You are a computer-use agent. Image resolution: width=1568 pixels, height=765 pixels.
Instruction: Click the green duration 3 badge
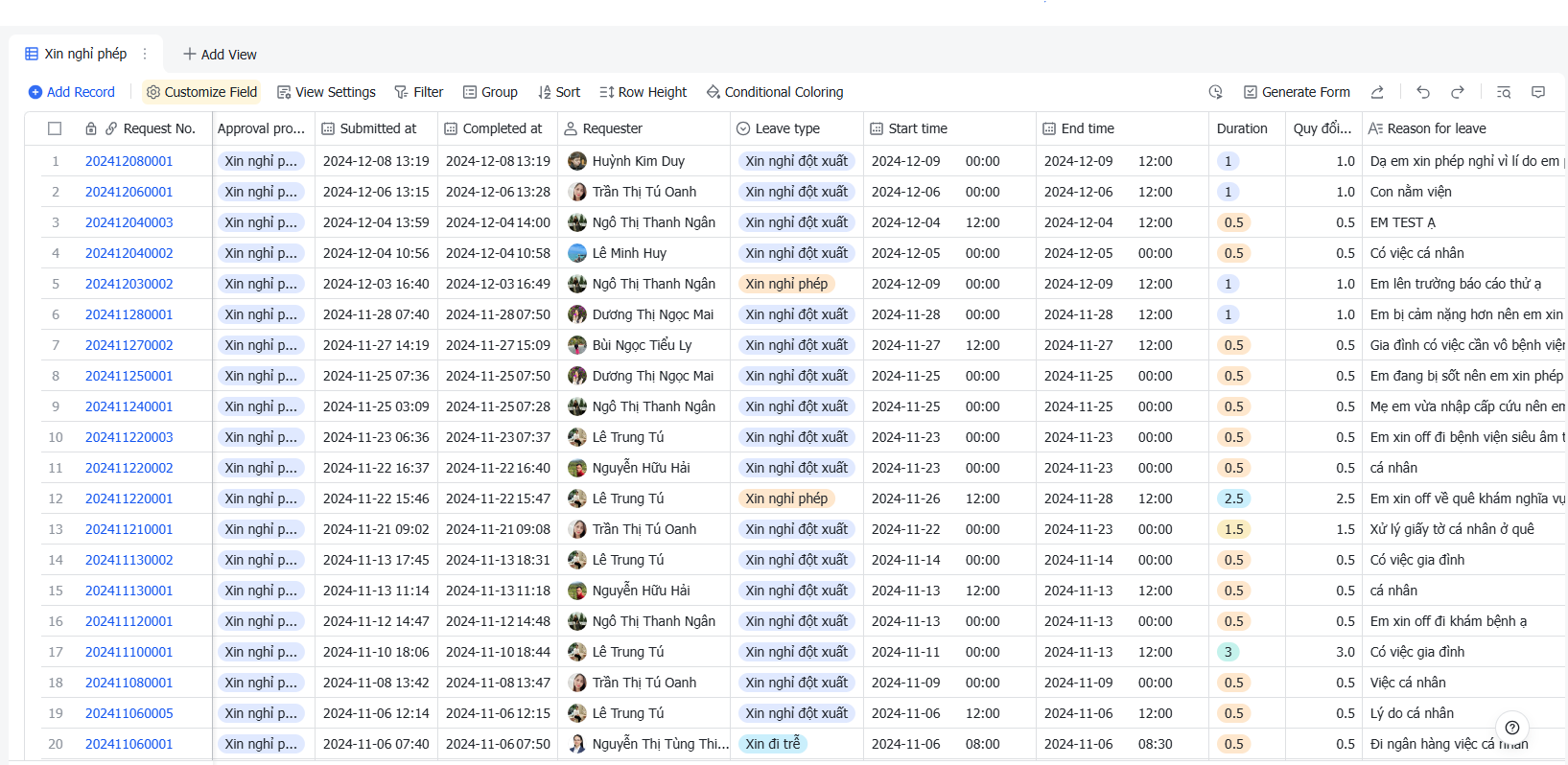coord(1228,652)
